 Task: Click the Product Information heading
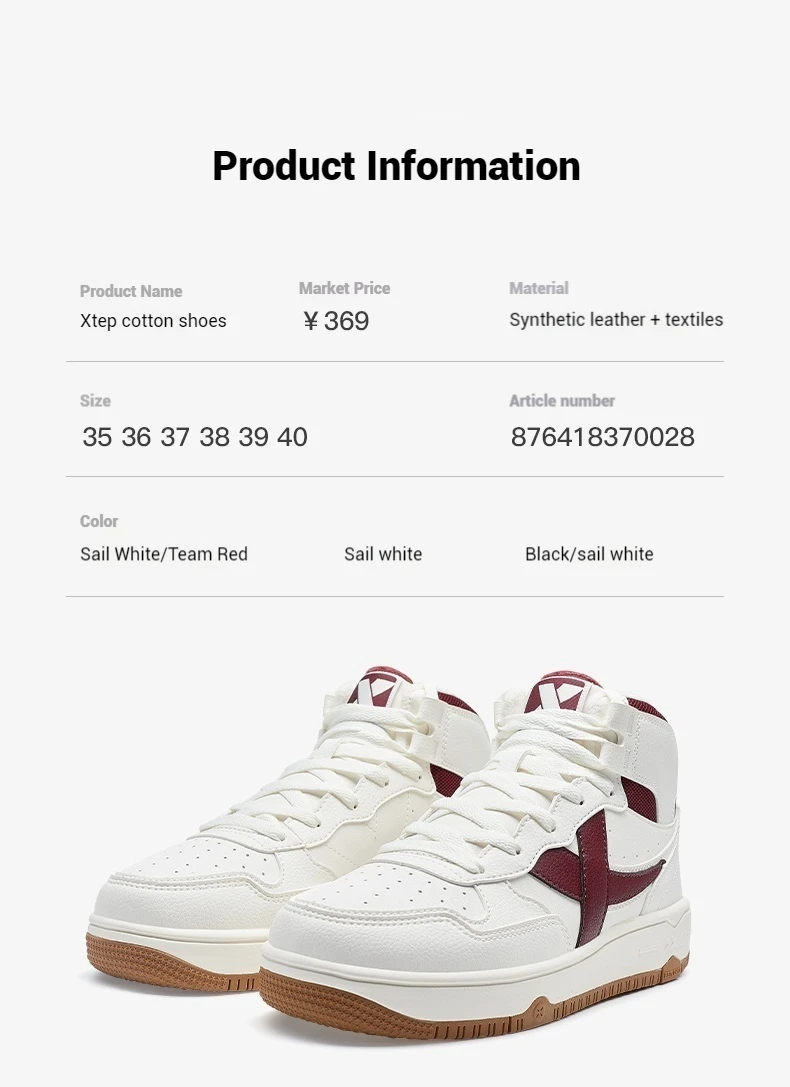click(396, 166)
